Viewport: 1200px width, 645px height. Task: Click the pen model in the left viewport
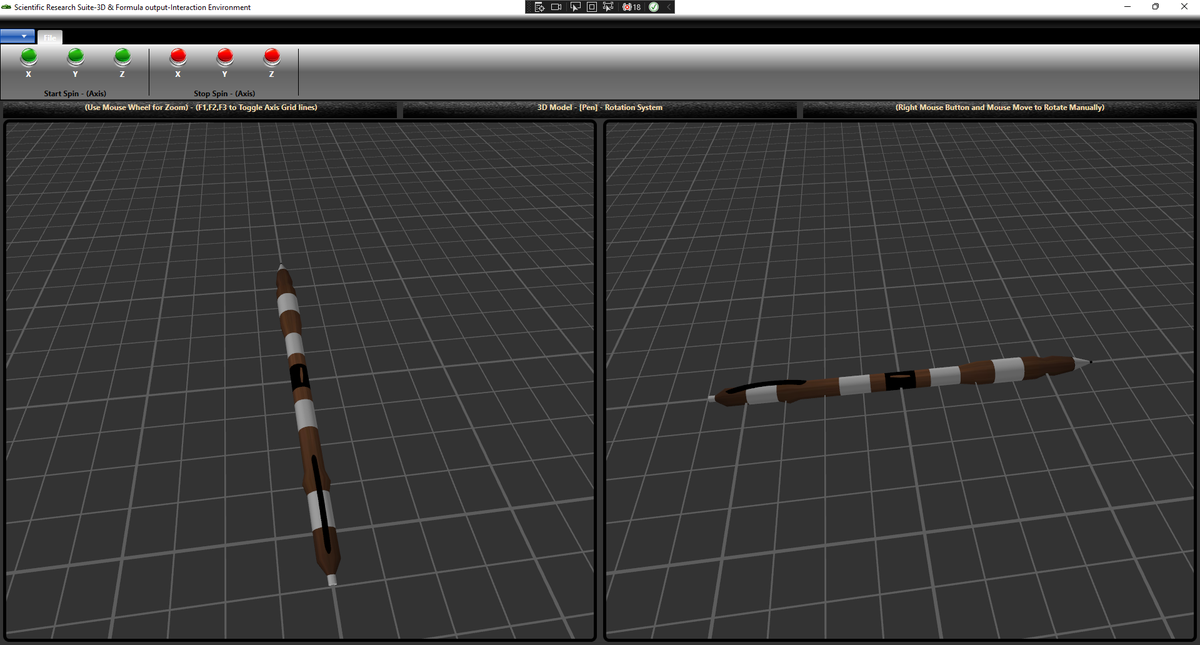[x=305, y=420]
